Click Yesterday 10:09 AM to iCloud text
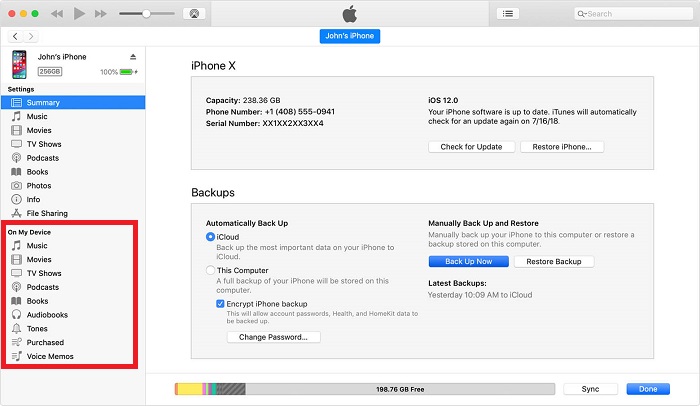This screenshot has height=406, width=700. pos(480,295)
